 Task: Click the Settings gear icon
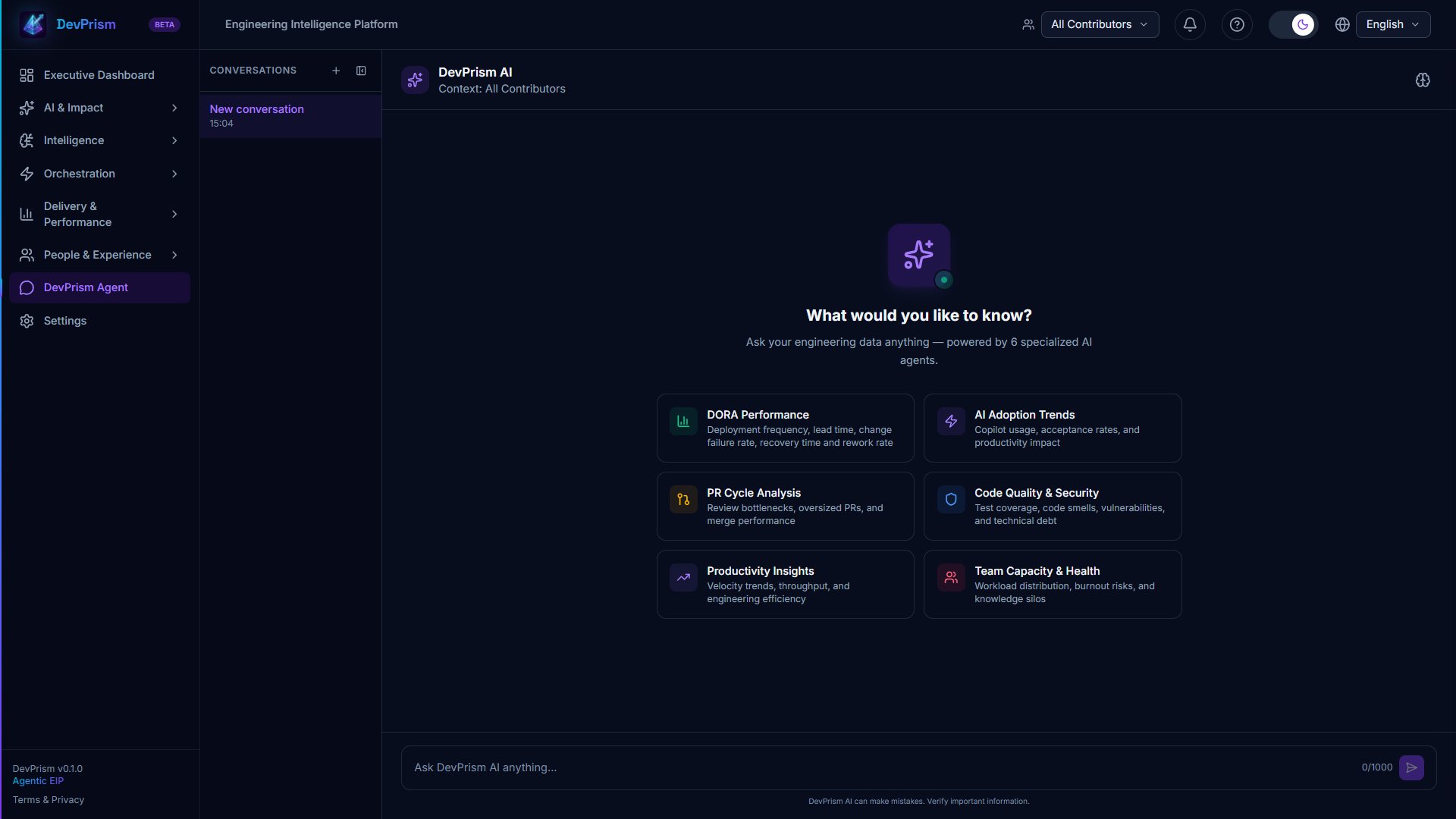pyautogui.click(x=27, y=321)
